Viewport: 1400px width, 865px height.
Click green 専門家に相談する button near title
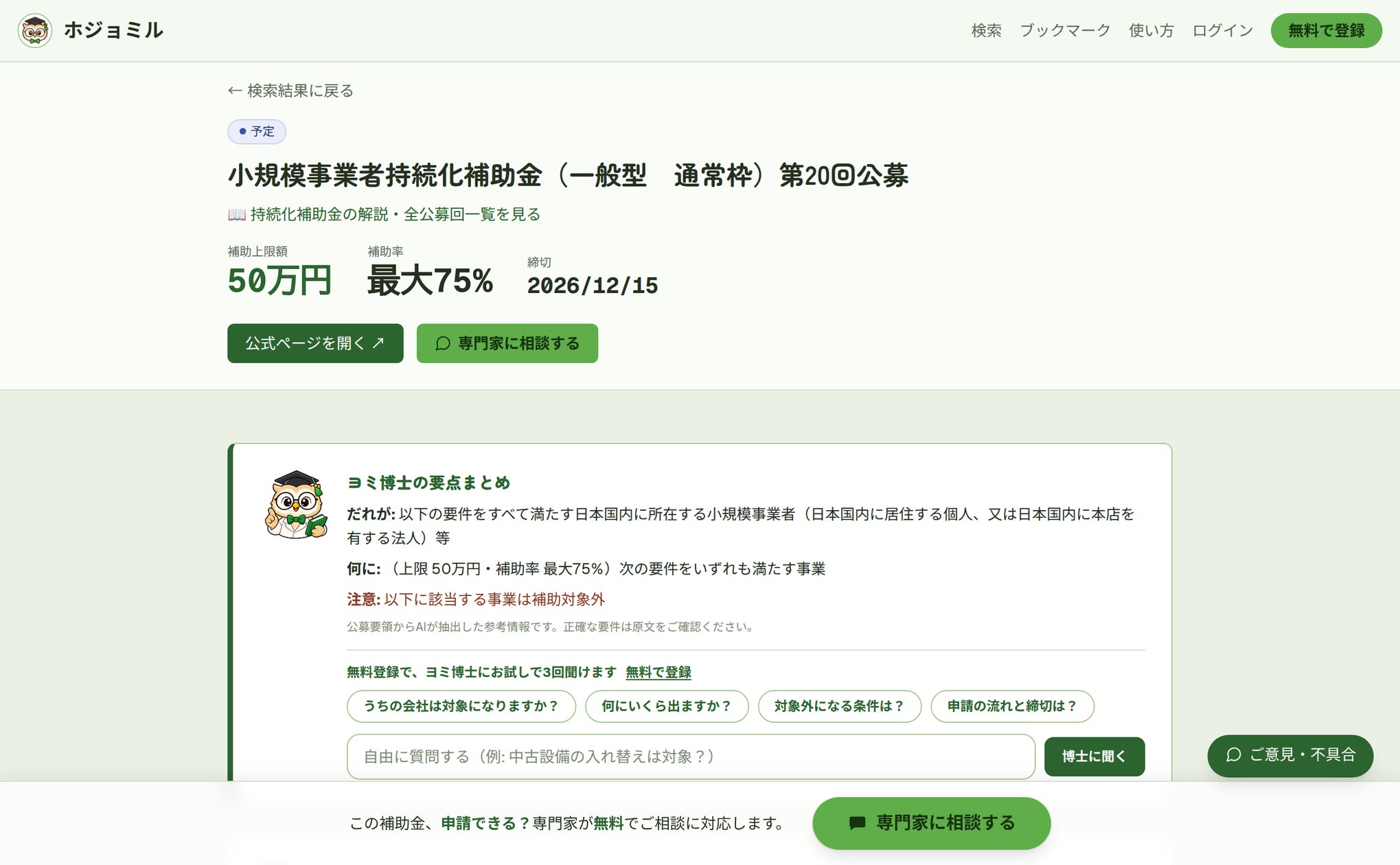tap(507, 343)
